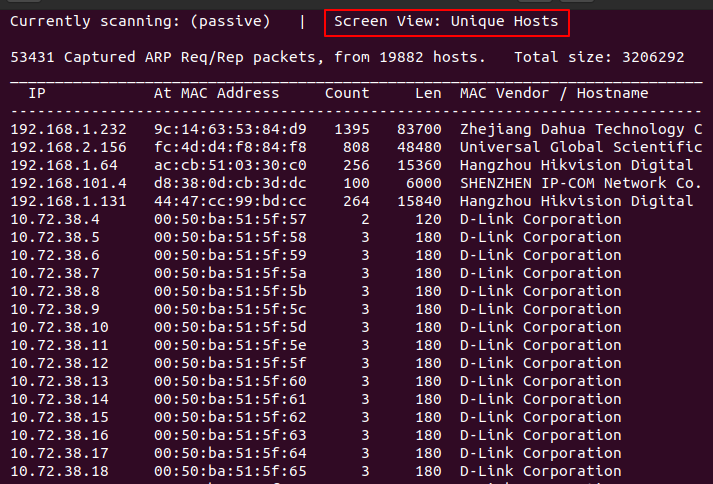Image resolution: width=713 pixels, height=484 pixels.
Task: Select MAC address ac:cb:51:03:30:c0
Action: pos(230,165)
